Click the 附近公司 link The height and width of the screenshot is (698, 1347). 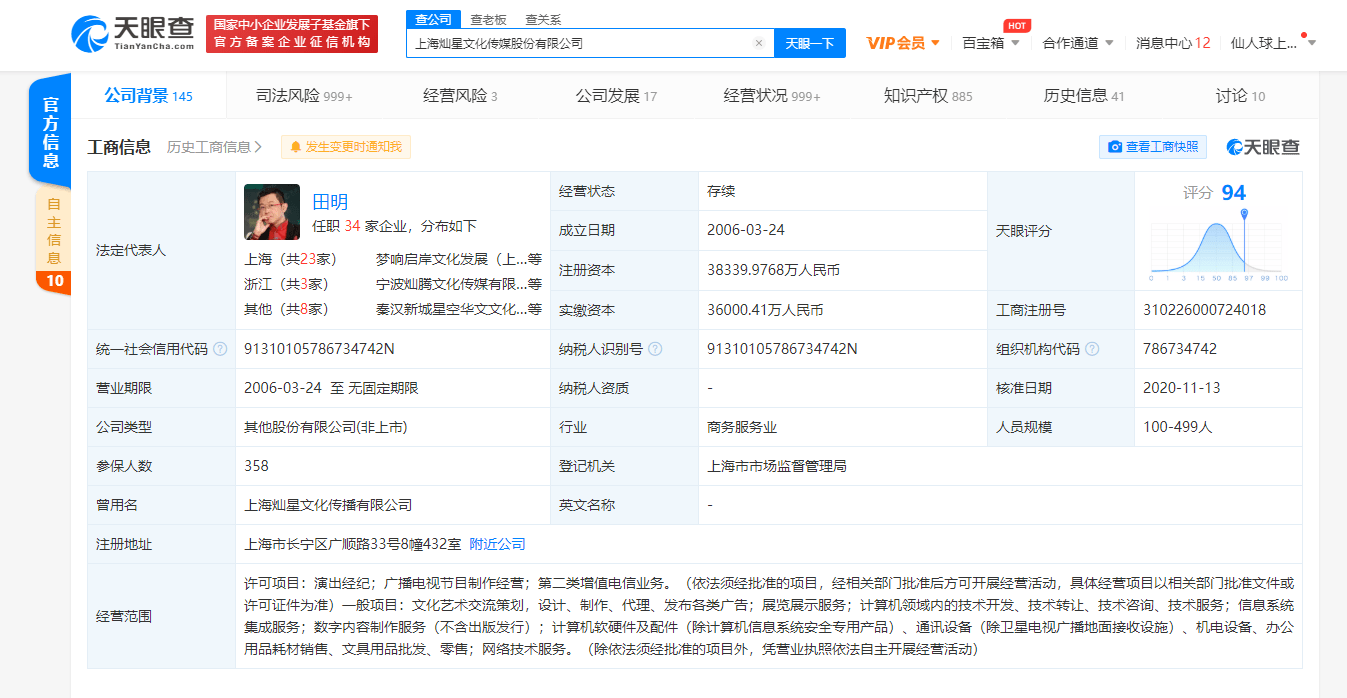(497, 544)
